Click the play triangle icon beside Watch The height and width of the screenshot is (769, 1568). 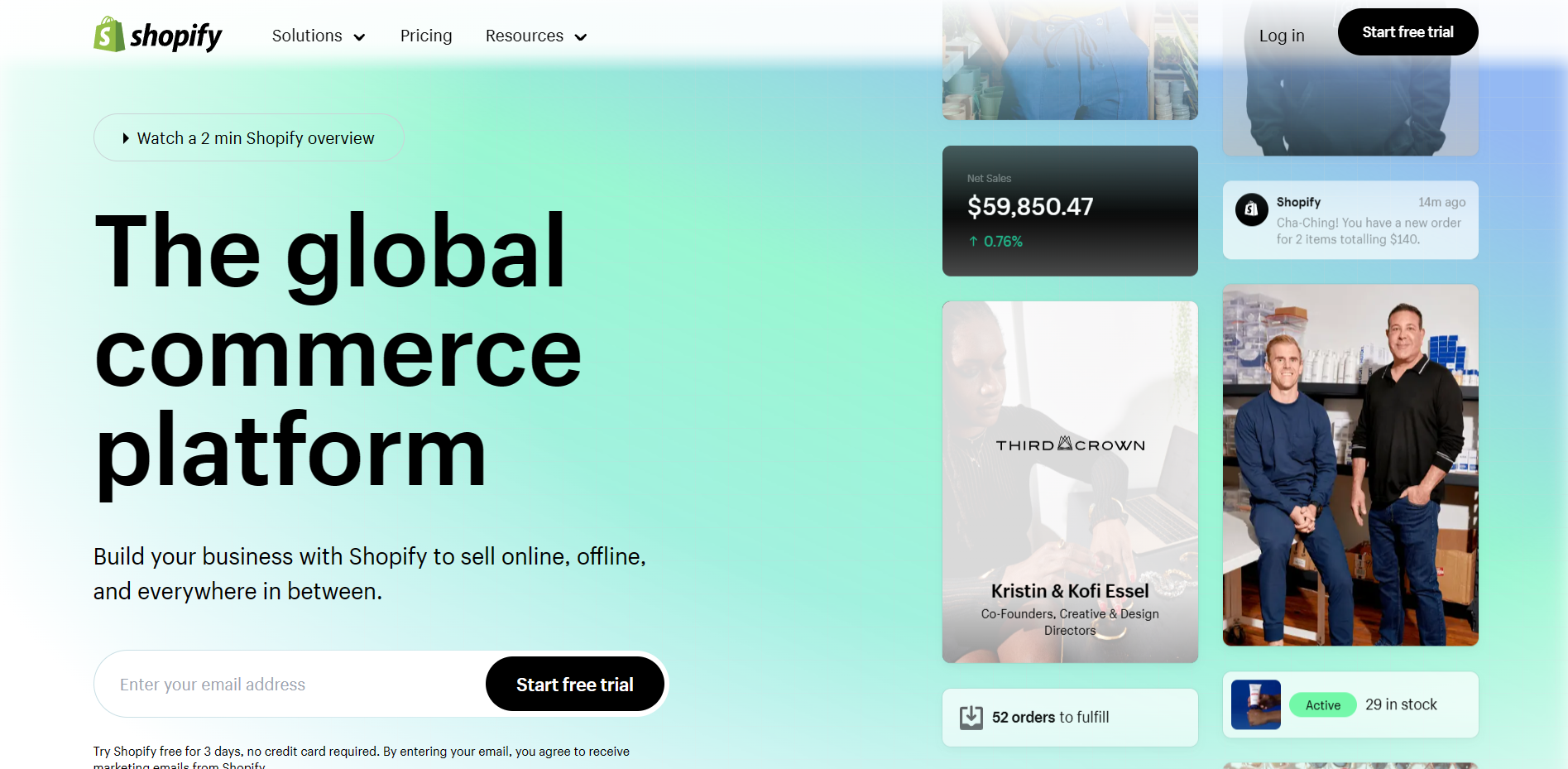point(126,138)
